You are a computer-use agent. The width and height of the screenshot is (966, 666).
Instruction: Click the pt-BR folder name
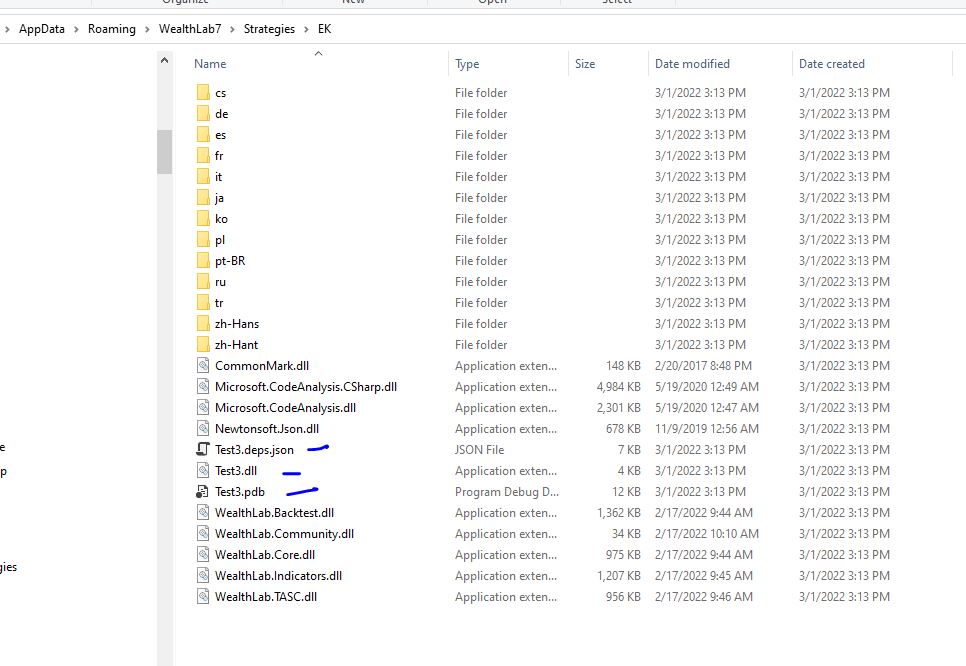tap(230, 261)
